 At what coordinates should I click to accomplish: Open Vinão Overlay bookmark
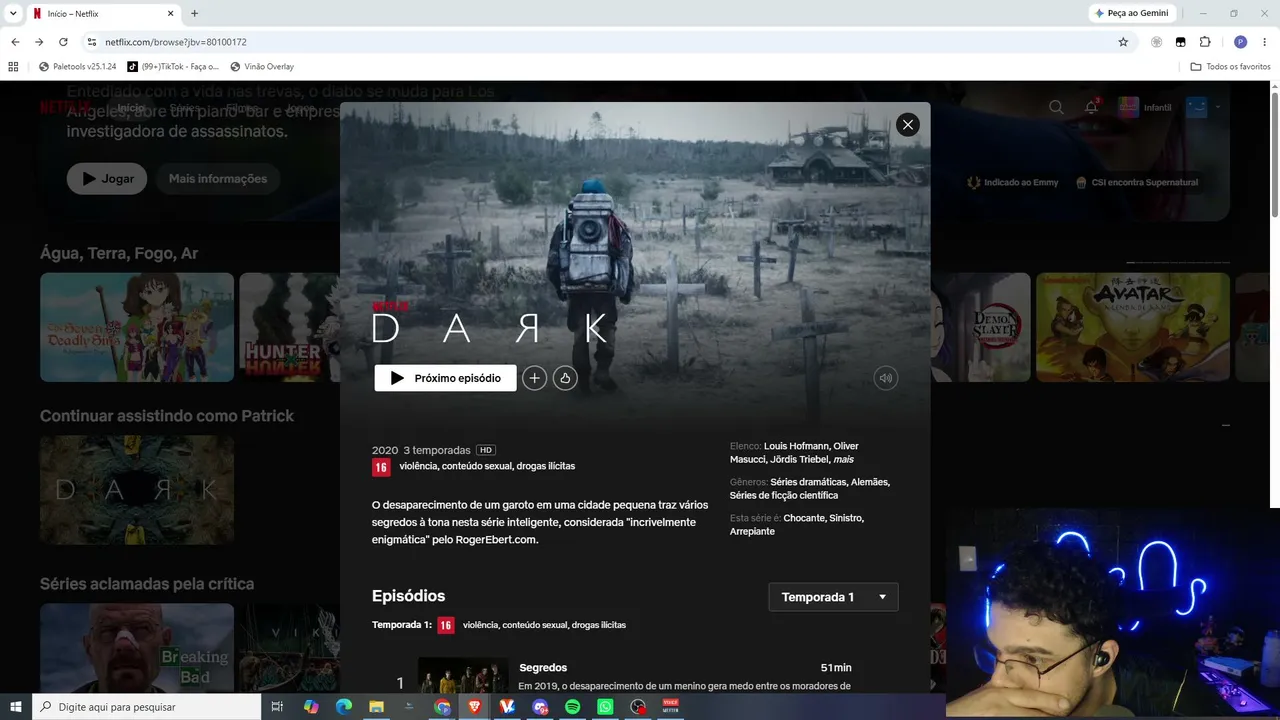coord(262,66)
